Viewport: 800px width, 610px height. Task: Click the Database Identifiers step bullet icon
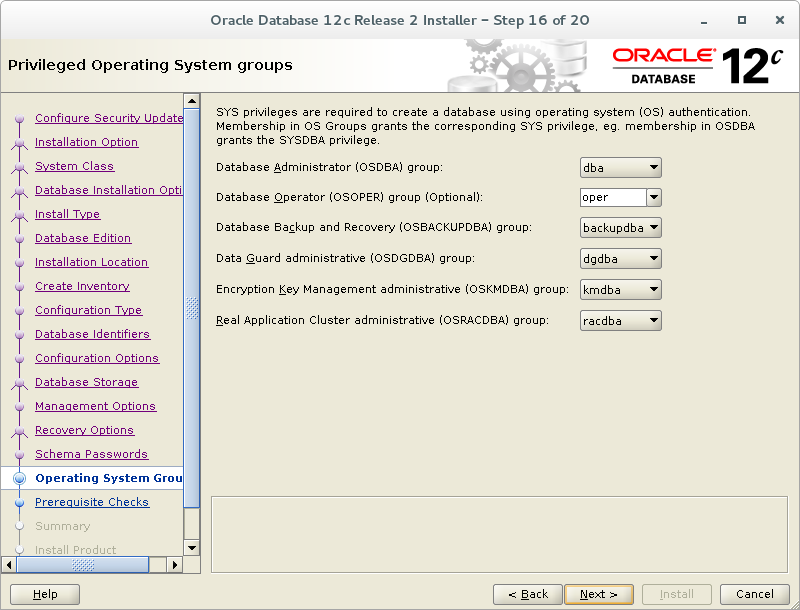coord(19,335)
